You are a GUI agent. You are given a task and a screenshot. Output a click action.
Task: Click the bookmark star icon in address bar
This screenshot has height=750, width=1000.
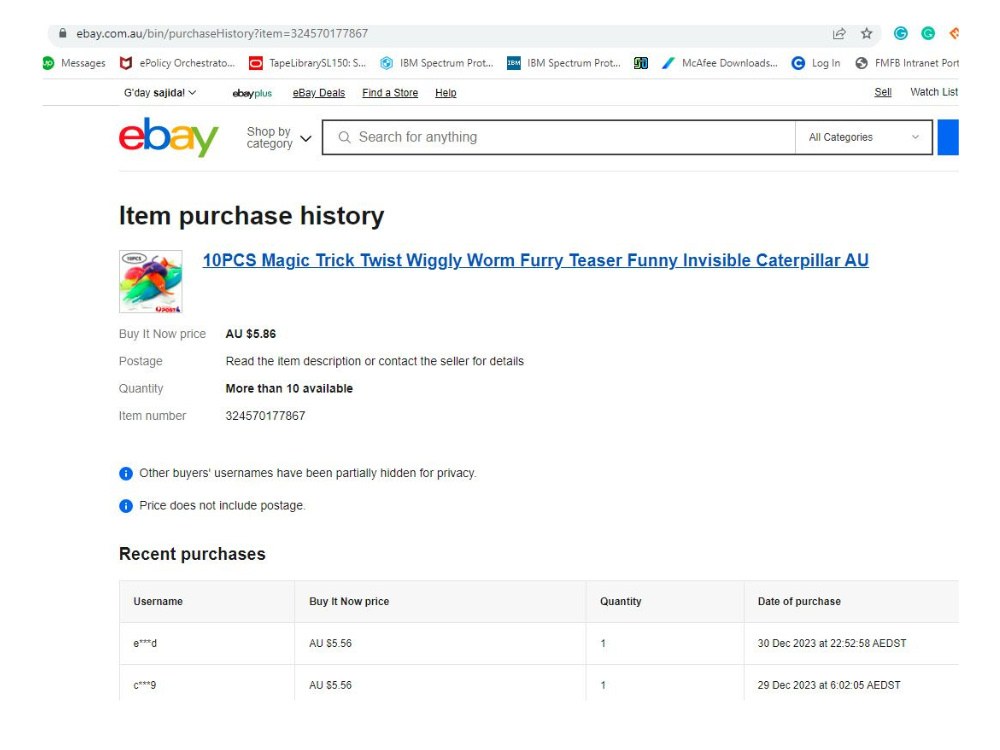tap(866, 34)
